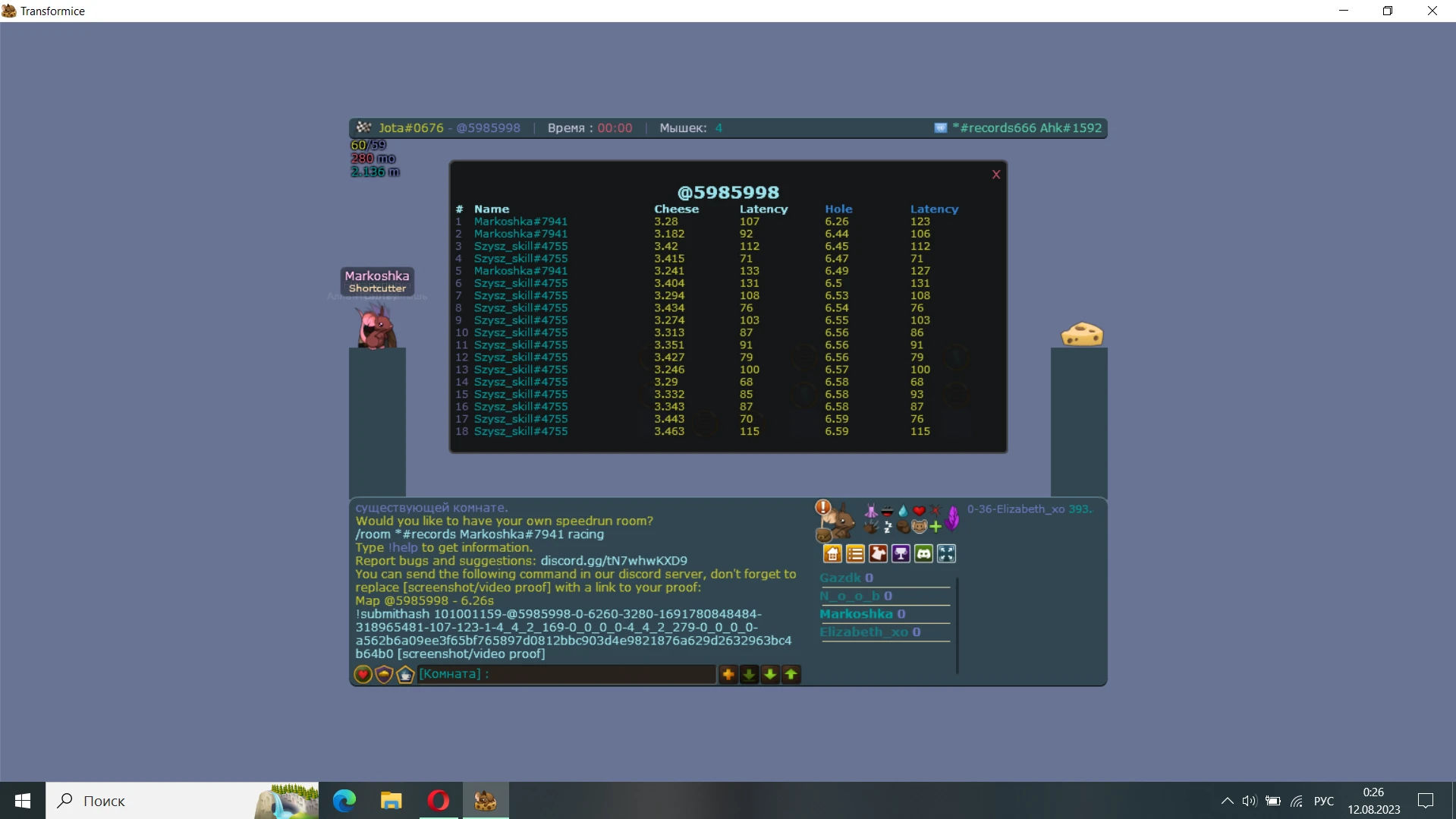Click the player list scrollbar
Viewport: 1456px width, 819px height.
(958, 625)
